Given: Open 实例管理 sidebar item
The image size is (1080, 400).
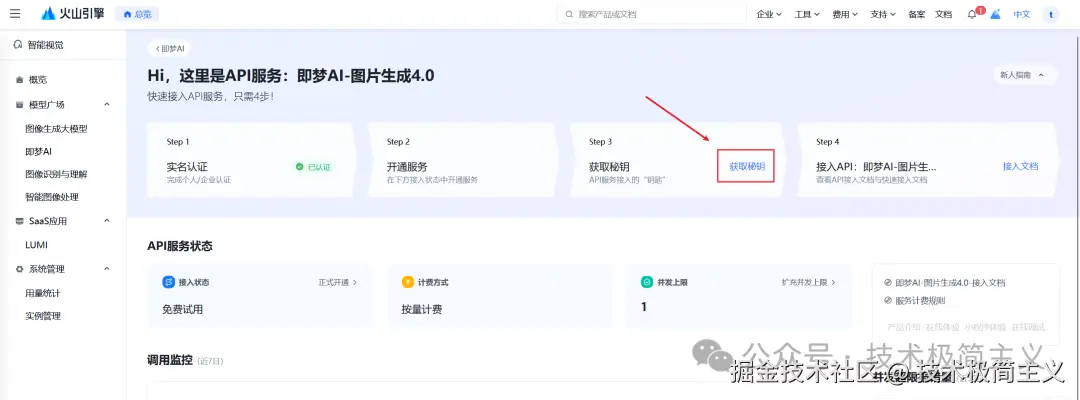Looking at the screenshot, I should tap(43, 316).
